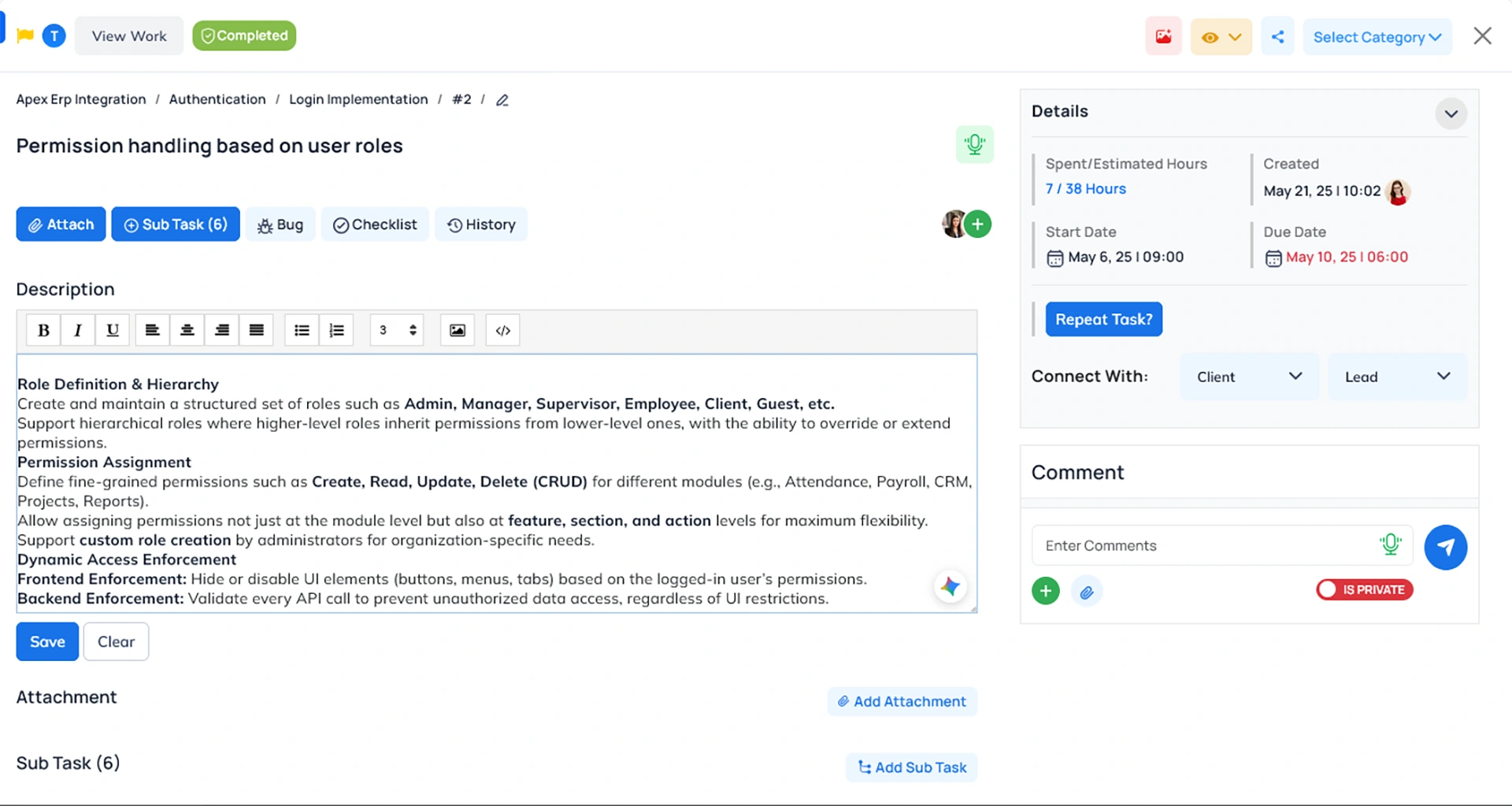Screen dimensions: 1512x806
Task: Open the Checklist tab
Action: 375,225
